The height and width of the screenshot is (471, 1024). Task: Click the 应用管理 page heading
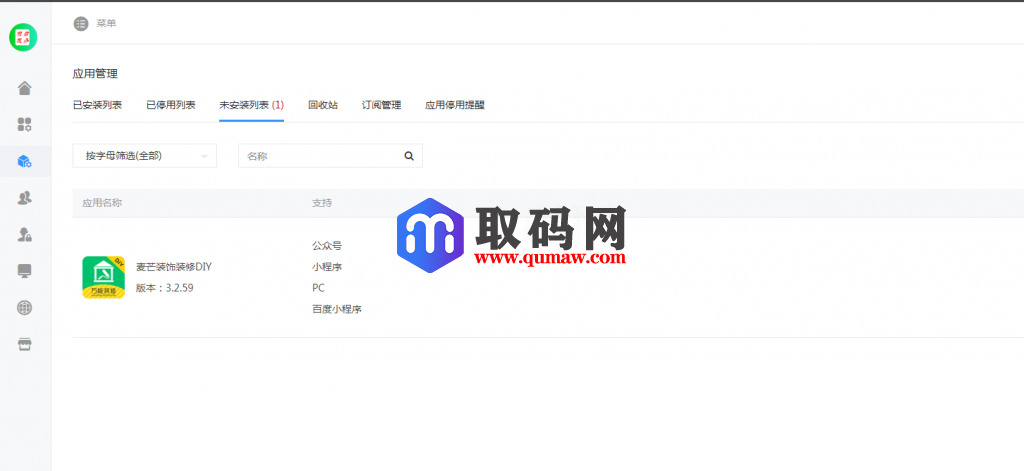tap(95, 74)
